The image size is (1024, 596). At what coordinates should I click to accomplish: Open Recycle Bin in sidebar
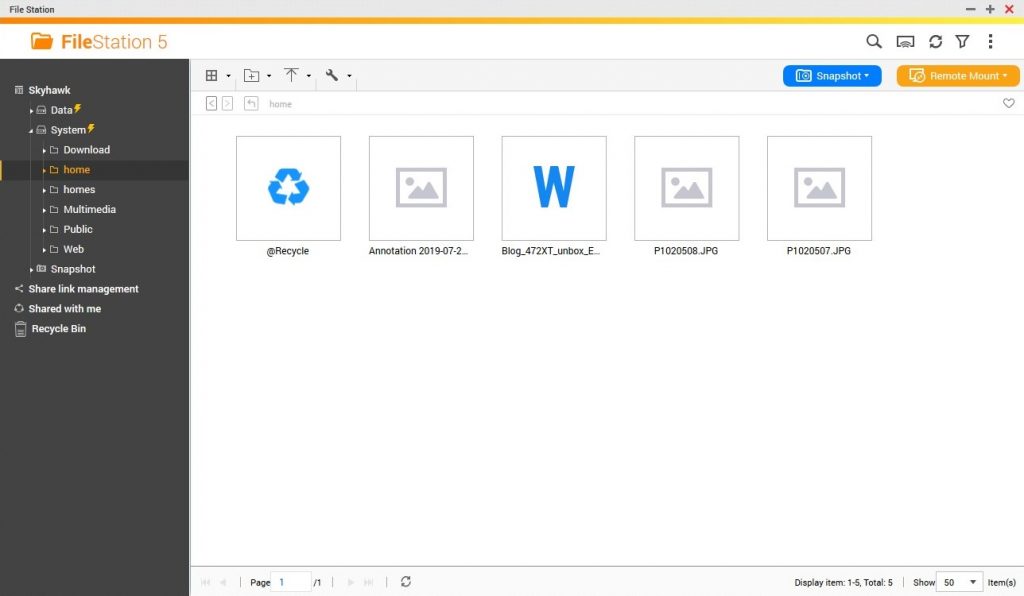tap(59, 328)
